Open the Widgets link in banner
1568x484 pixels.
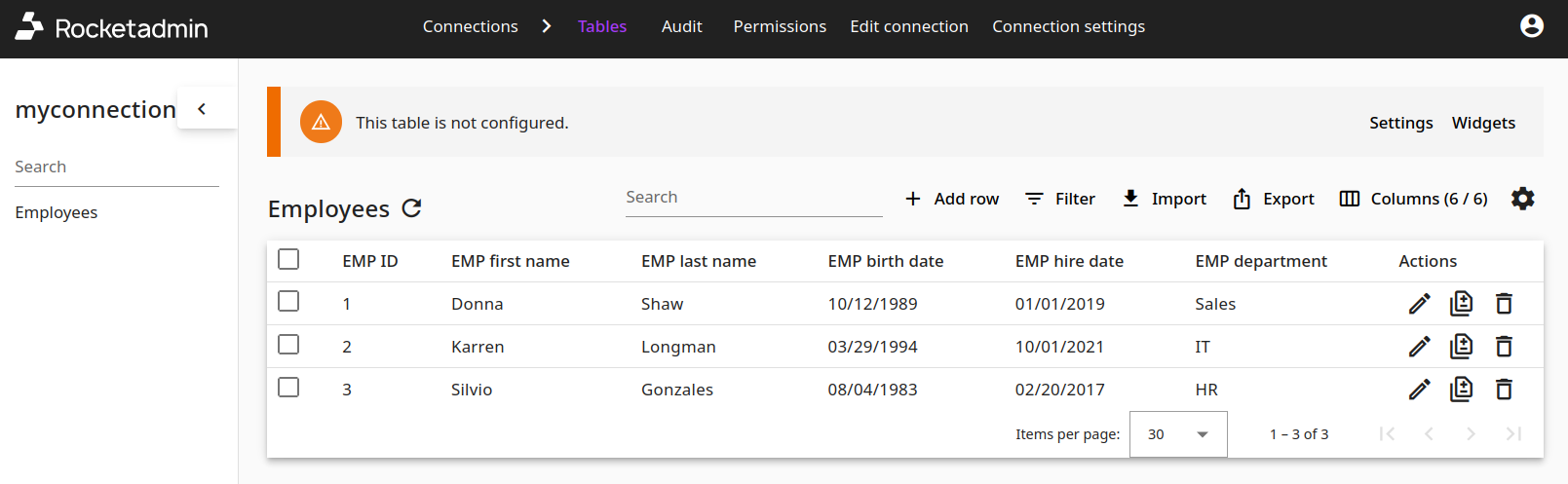[x=1483, y=123]
